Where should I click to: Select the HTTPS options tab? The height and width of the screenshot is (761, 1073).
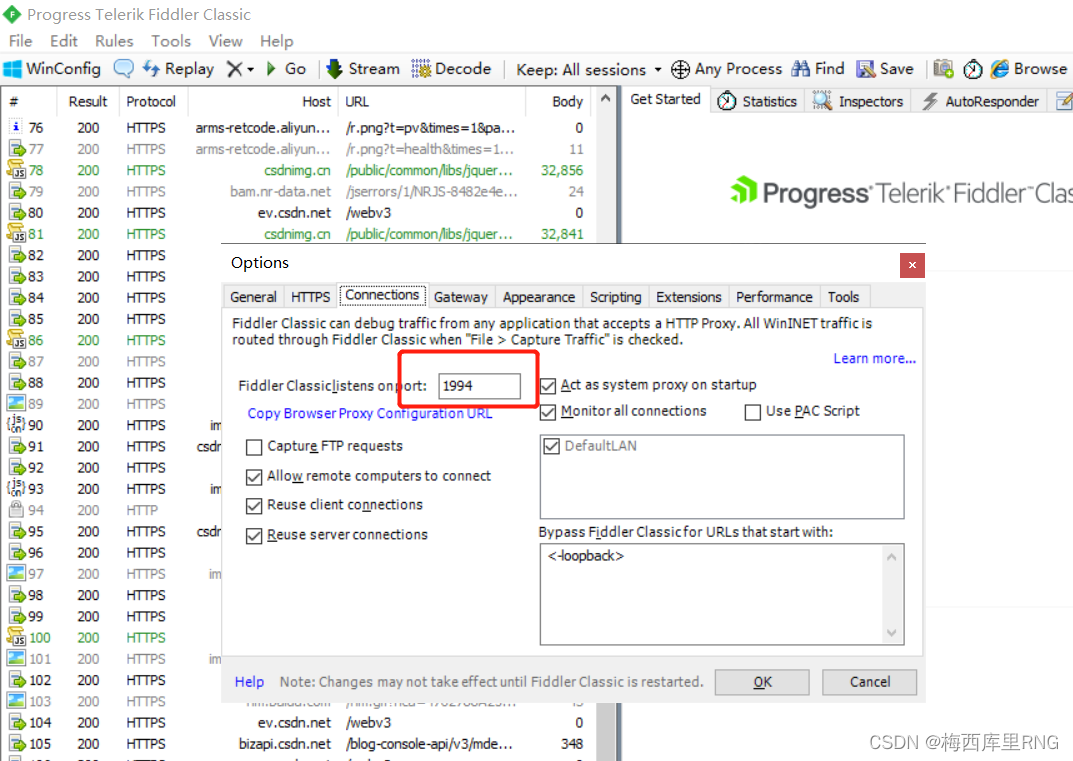311,297
